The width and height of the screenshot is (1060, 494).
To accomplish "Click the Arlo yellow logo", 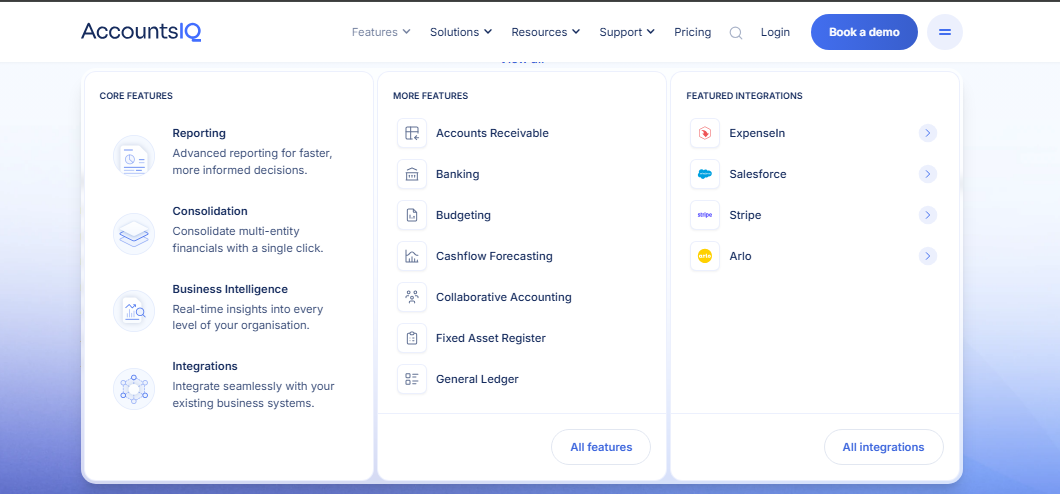I will 705,256.
